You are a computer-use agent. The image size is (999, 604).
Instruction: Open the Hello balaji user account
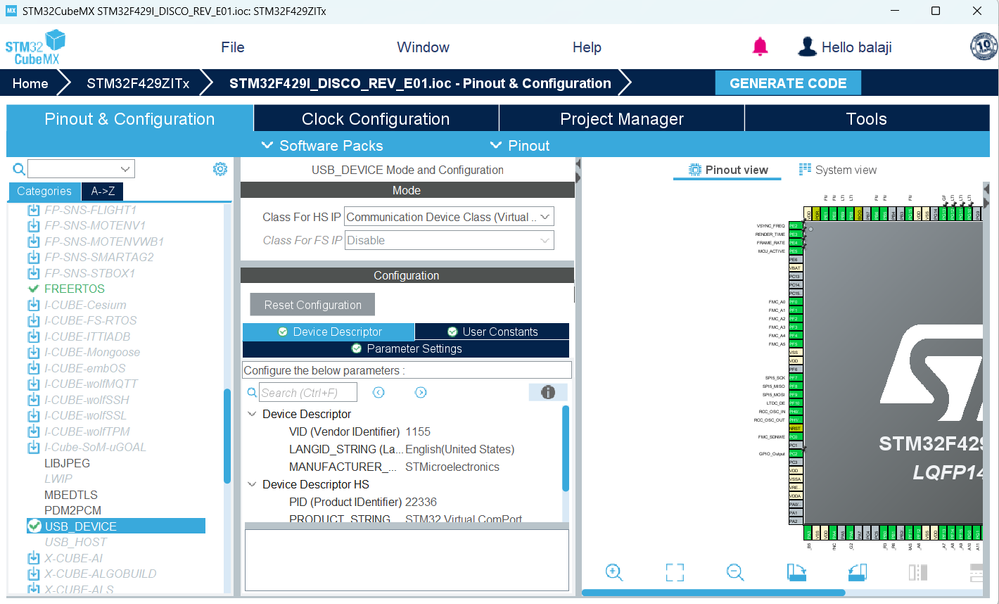[845, 47]
